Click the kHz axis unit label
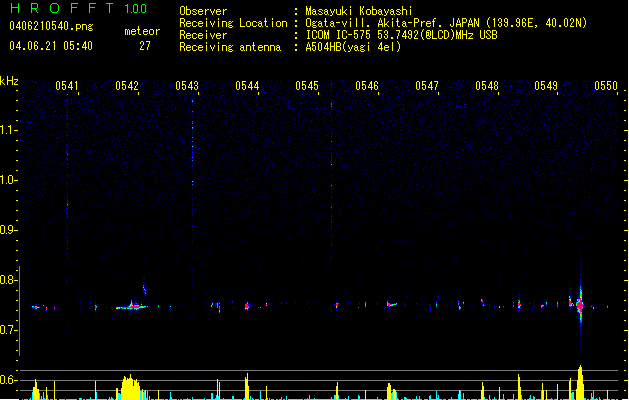Viewport: 629px width, 400px height. [x=9, y=81]
